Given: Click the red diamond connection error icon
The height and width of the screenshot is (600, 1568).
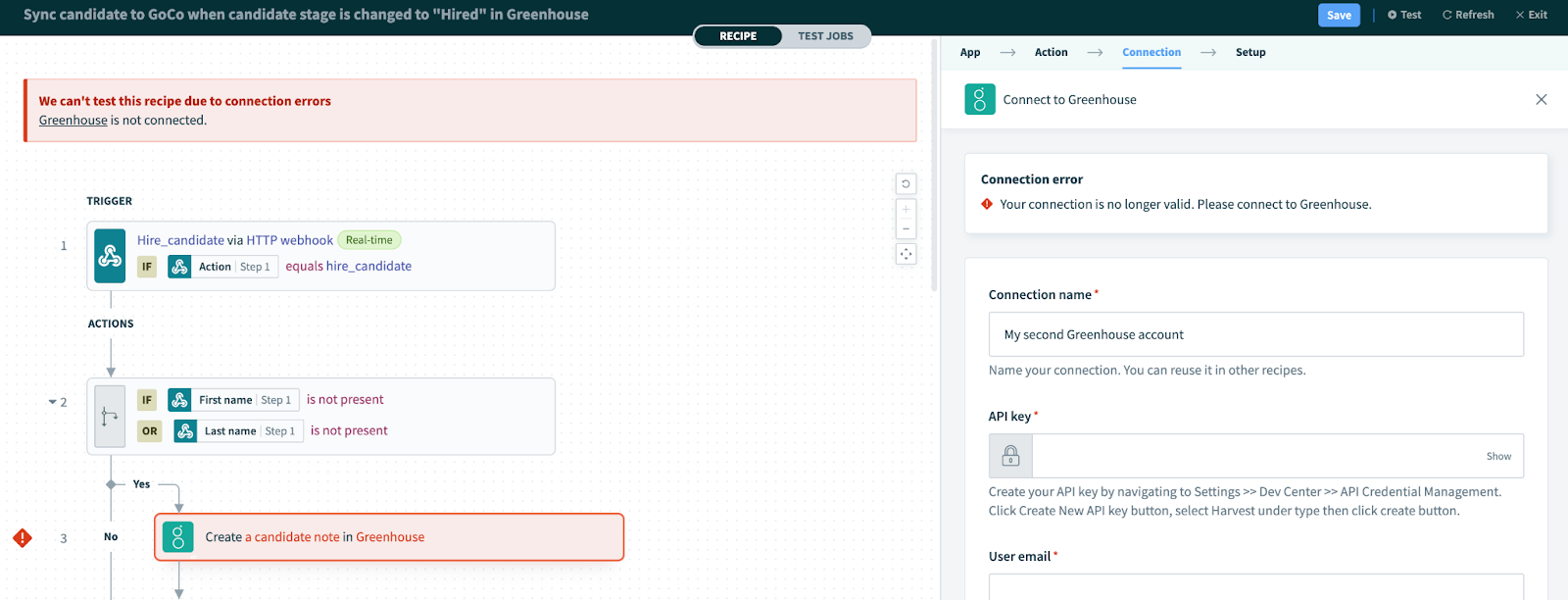Looking at the screenshot, I should pyautogui.click(x=987, y=204).
